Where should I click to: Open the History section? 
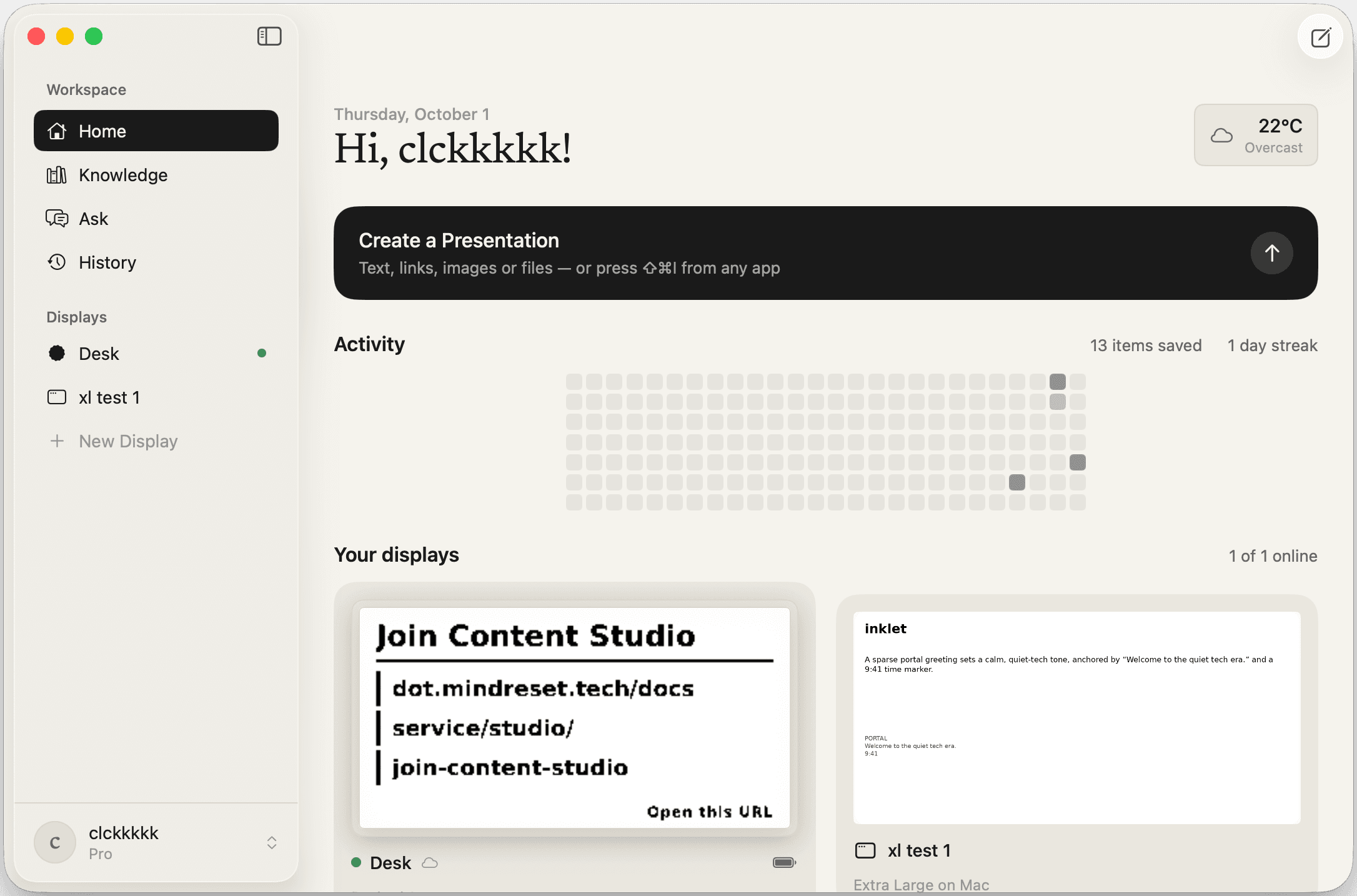156,262
